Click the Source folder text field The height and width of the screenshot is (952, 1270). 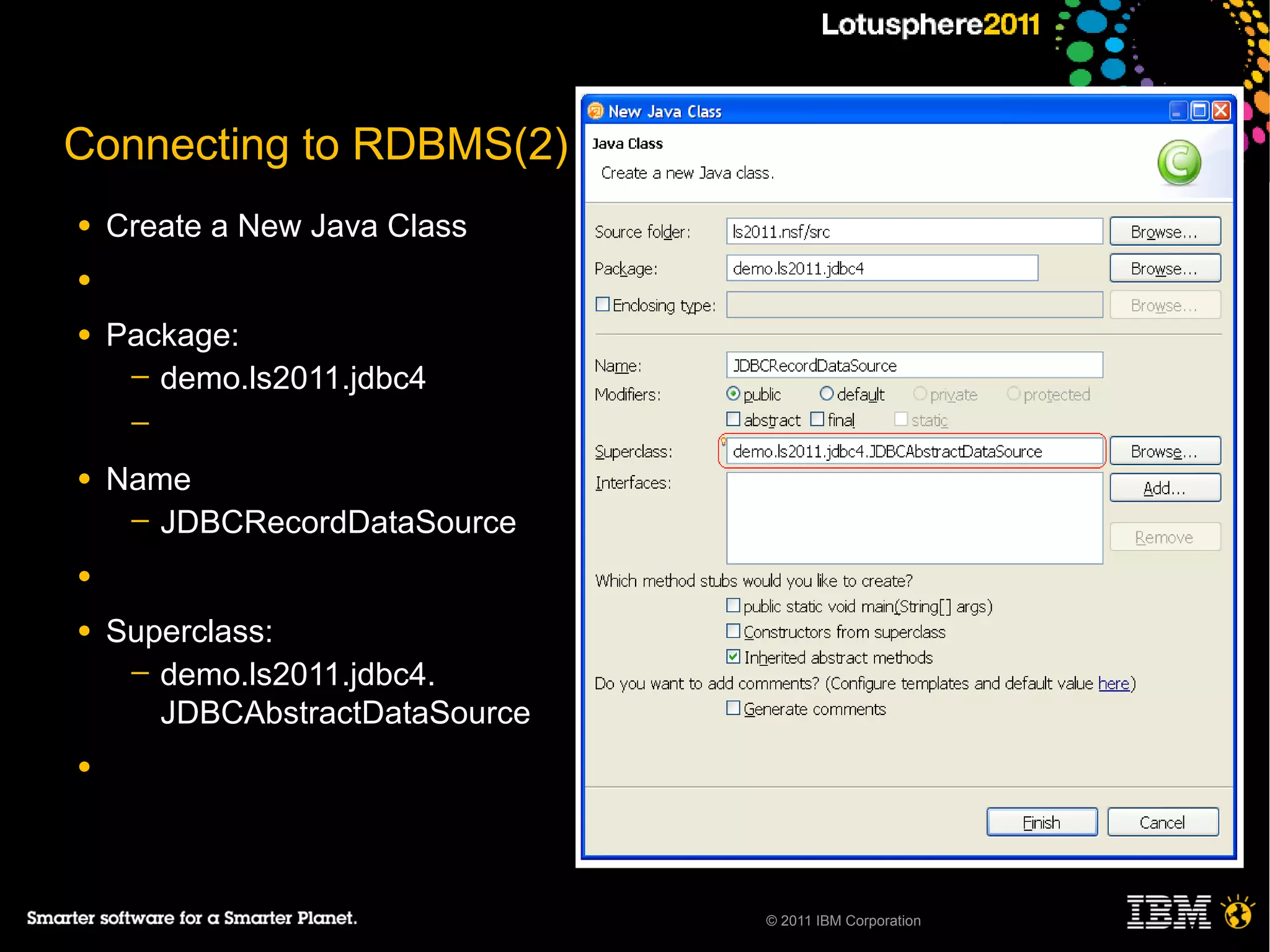pyautogui.click(x=915, y=231)
